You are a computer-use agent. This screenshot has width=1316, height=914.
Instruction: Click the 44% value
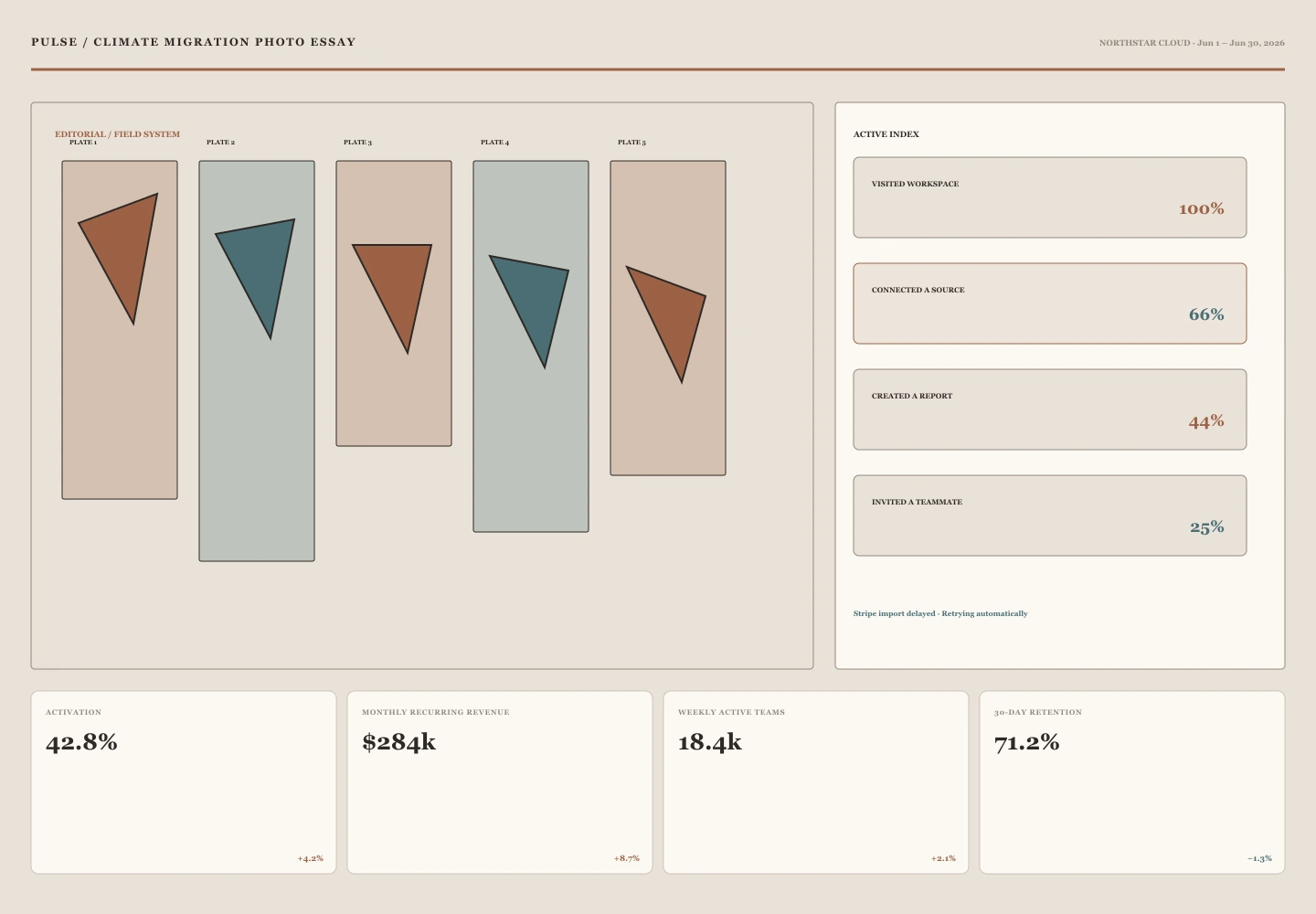(1206, 421)
